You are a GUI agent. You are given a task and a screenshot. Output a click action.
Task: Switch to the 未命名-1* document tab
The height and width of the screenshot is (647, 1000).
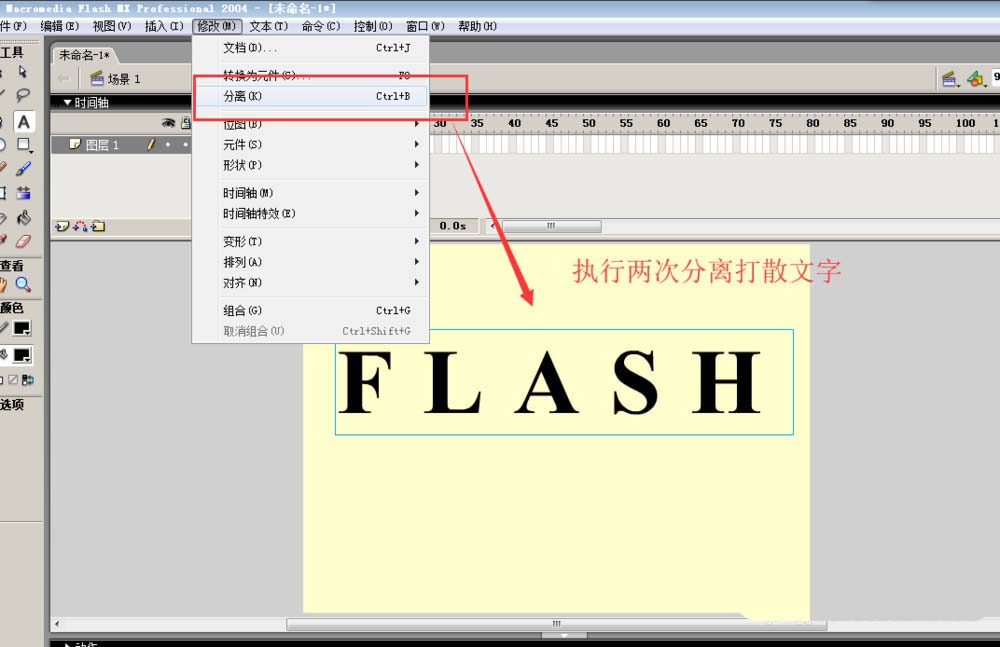tap(84, 55)
